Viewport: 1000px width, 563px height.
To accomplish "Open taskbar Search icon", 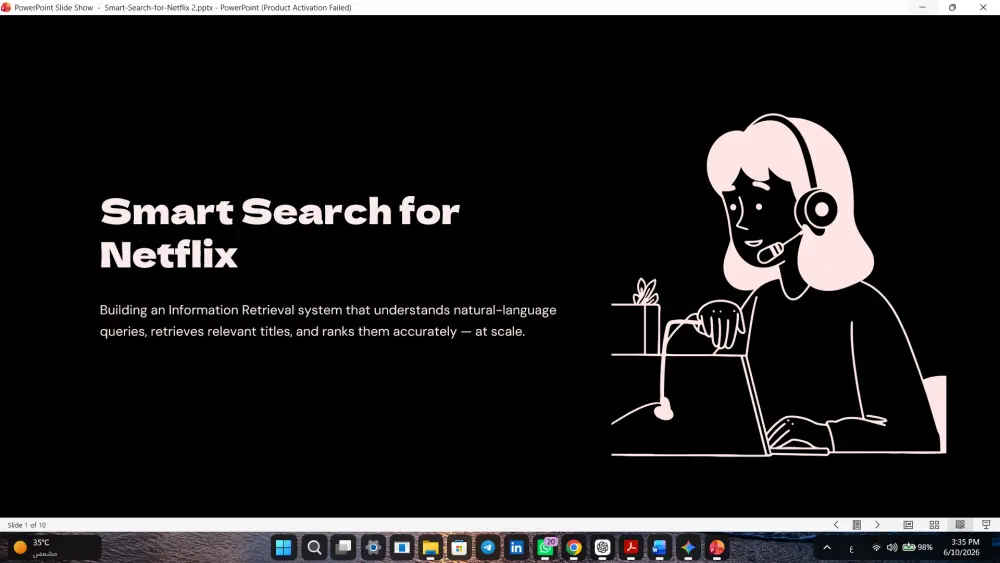I will 314,548.
